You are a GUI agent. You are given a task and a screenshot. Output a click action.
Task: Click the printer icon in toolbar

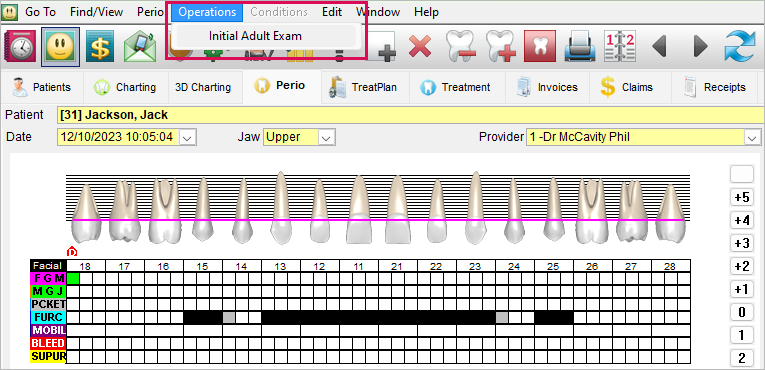[580, 46]
